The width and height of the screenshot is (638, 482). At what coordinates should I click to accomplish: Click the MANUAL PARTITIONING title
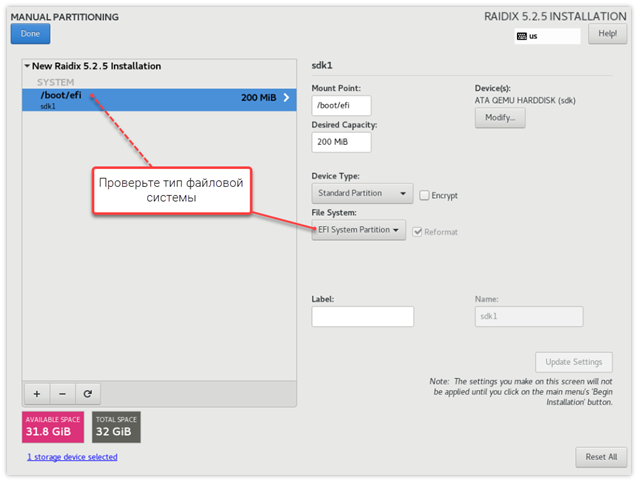pos(65,17)
